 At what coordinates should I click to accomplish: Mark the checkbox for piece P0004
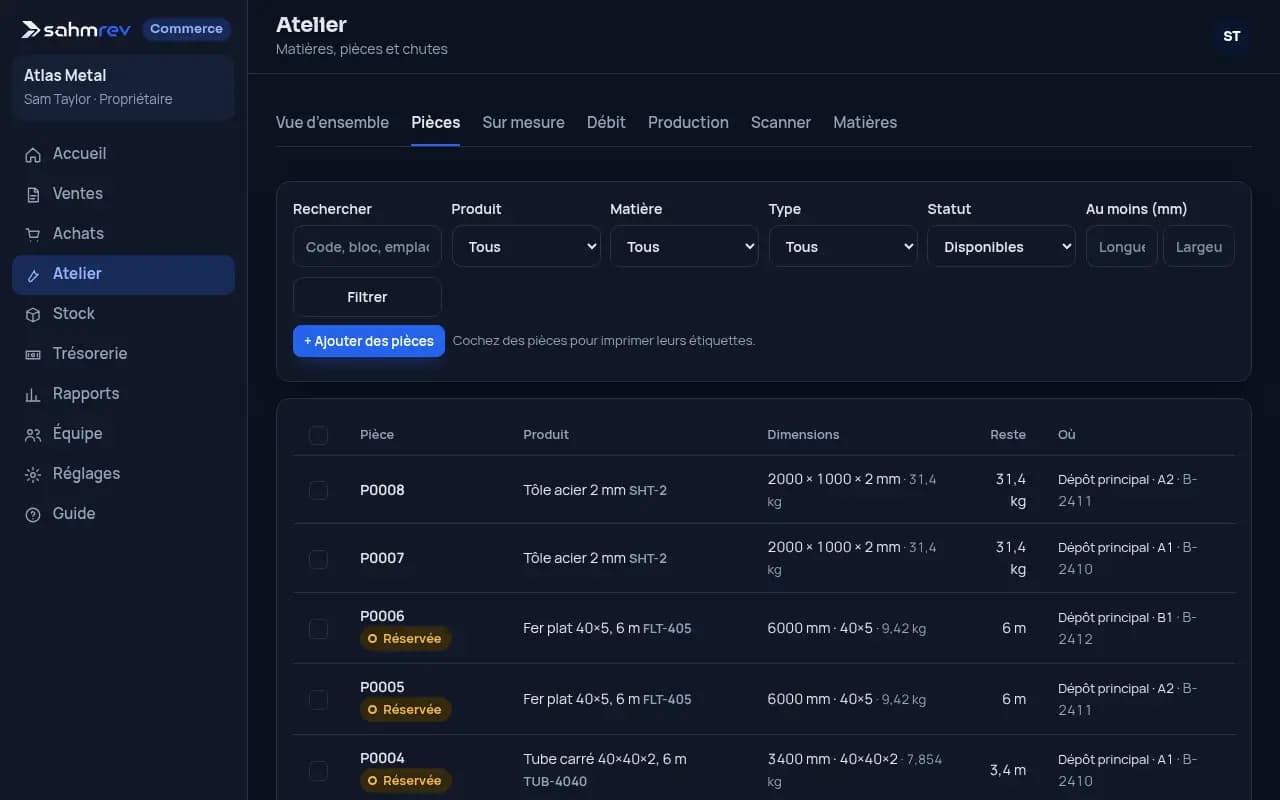coord(318,770)
